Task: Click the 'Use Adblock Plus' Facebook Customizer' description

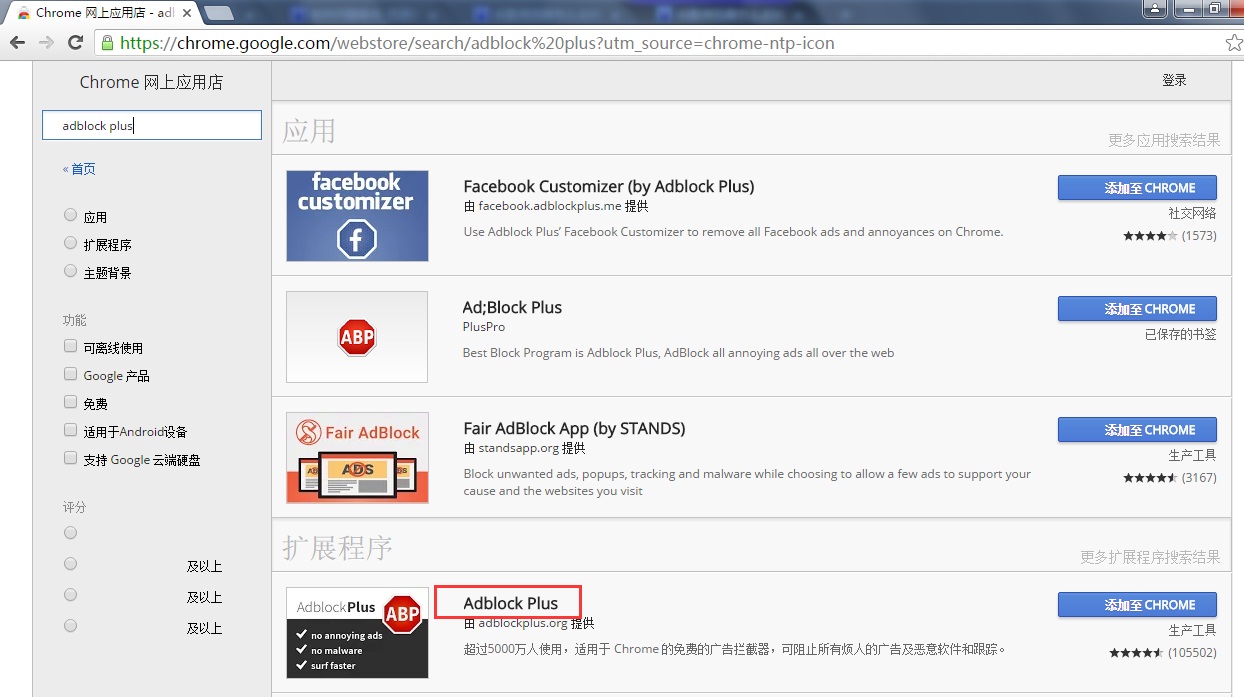Action: tap(733, 232)
